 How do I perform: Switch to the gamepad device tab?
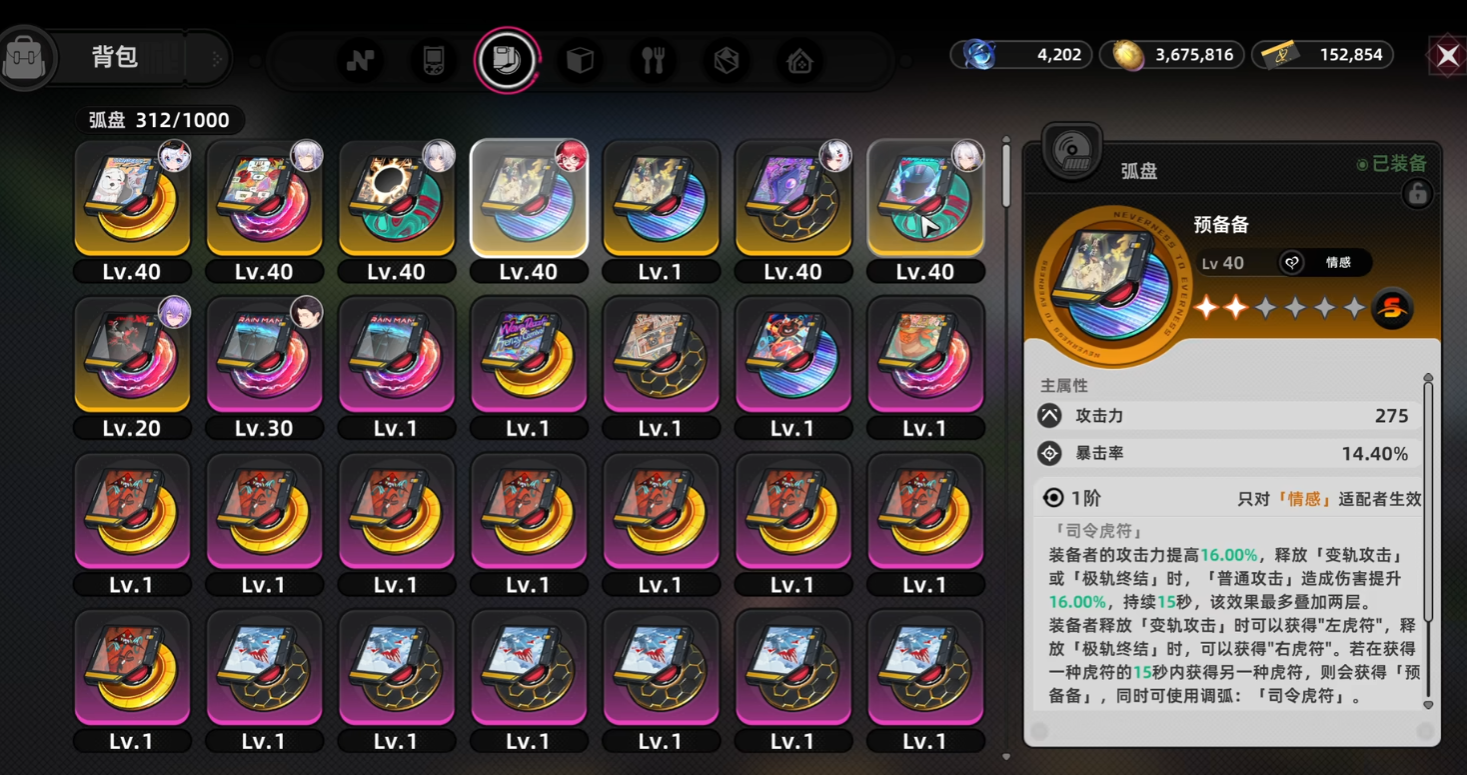pos(434,61)
